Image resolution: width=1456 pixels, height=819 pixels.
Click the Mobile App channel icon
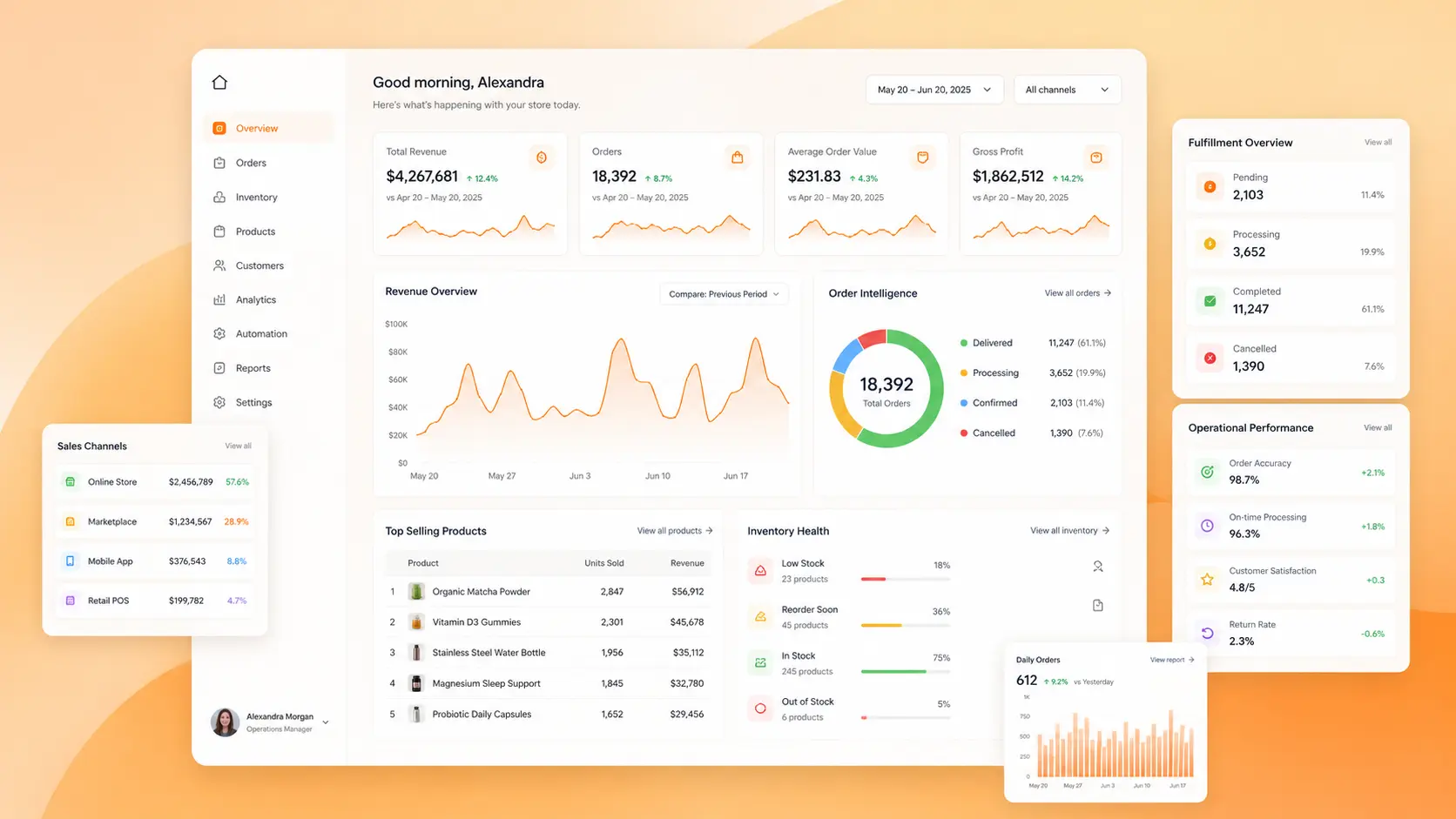click(x=71, y=561)
